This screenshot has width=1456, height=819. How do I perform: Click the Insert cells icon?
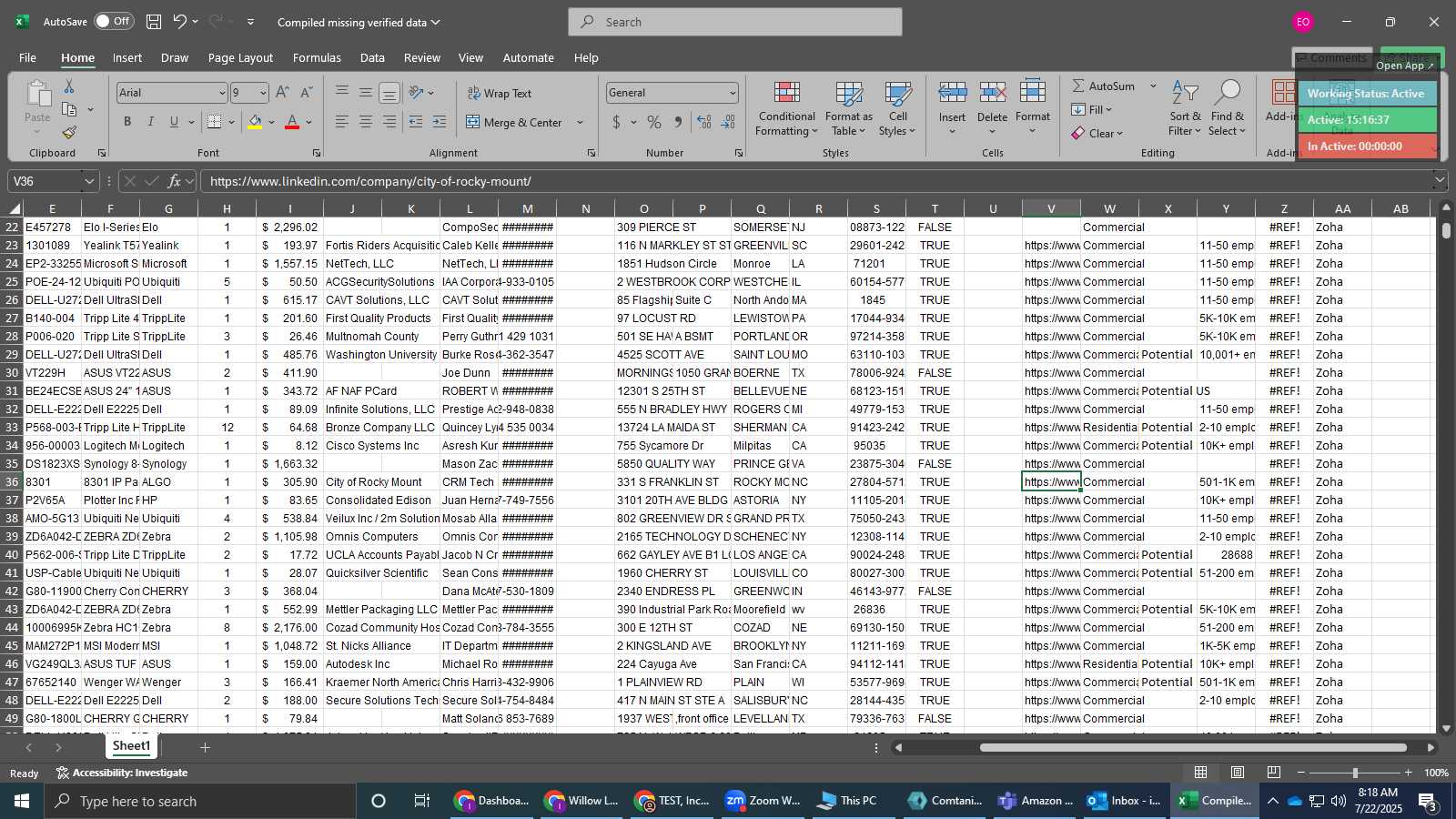952,93
